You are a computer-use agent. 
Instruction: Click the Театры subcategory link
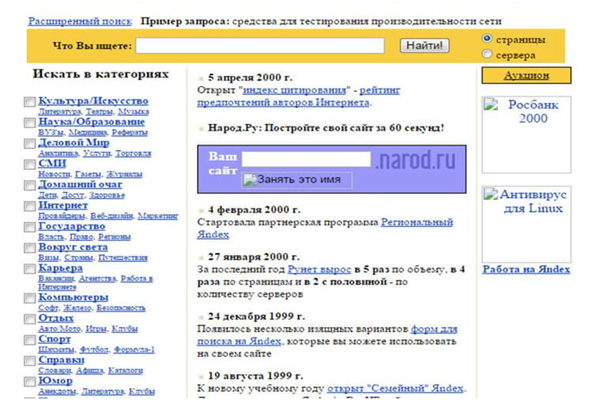[99, 112]
